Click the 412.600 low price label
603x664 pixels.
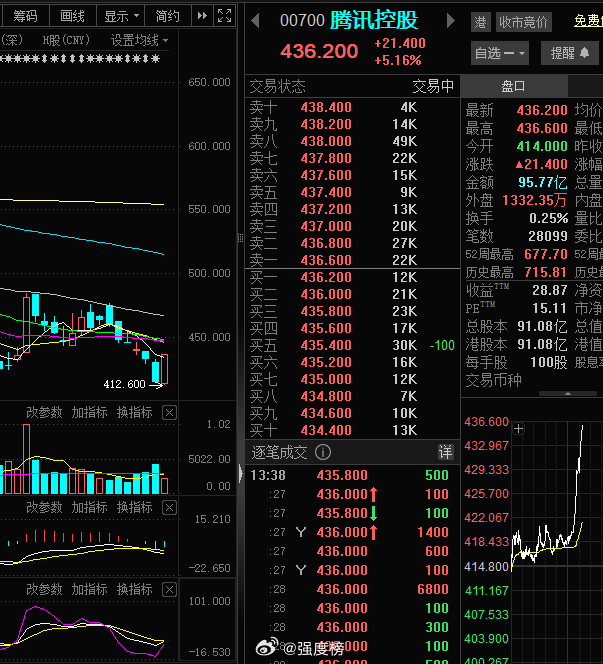124,384
